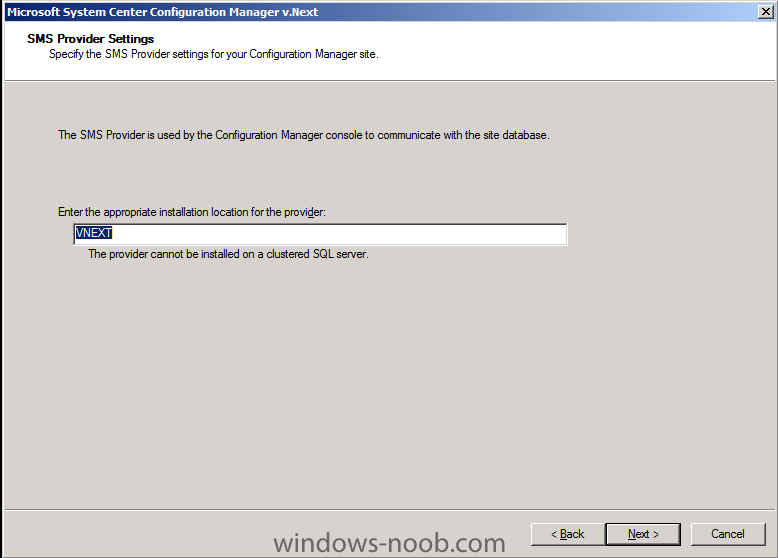Click the highlighted VNEXT text

click(94, 233)
